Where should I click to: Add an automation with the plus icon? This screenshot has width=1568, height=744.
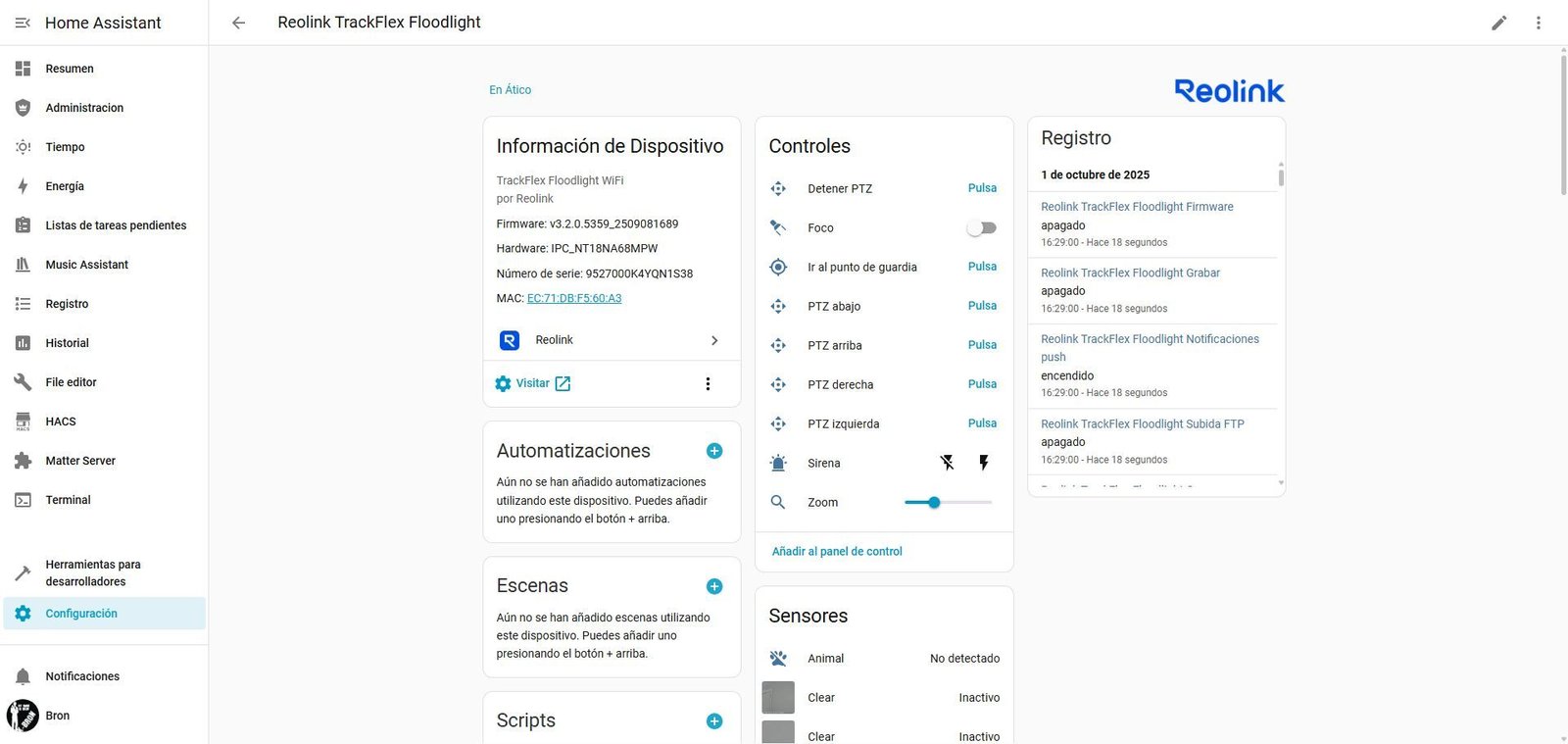pos(714,451)
